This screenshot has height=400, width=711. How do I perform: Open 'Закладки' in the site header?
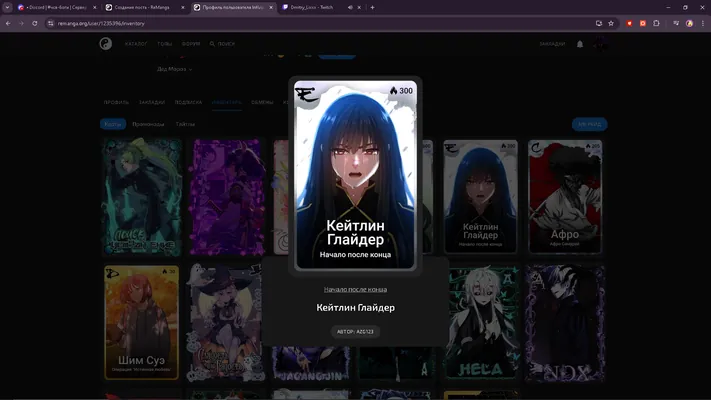coord(552,44)
